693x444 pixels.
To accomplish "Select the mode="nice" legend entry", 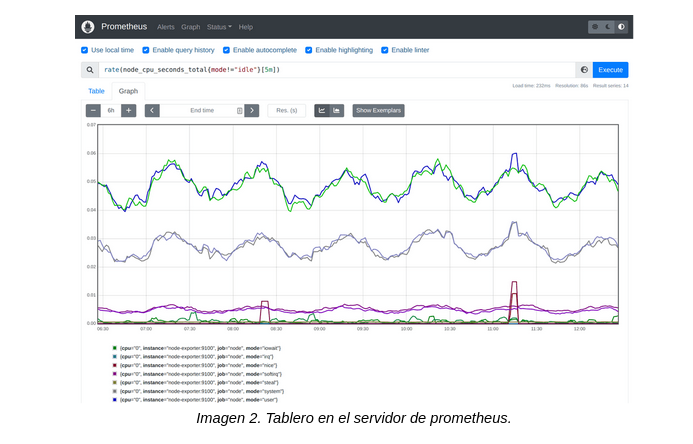I will [198, 365].
